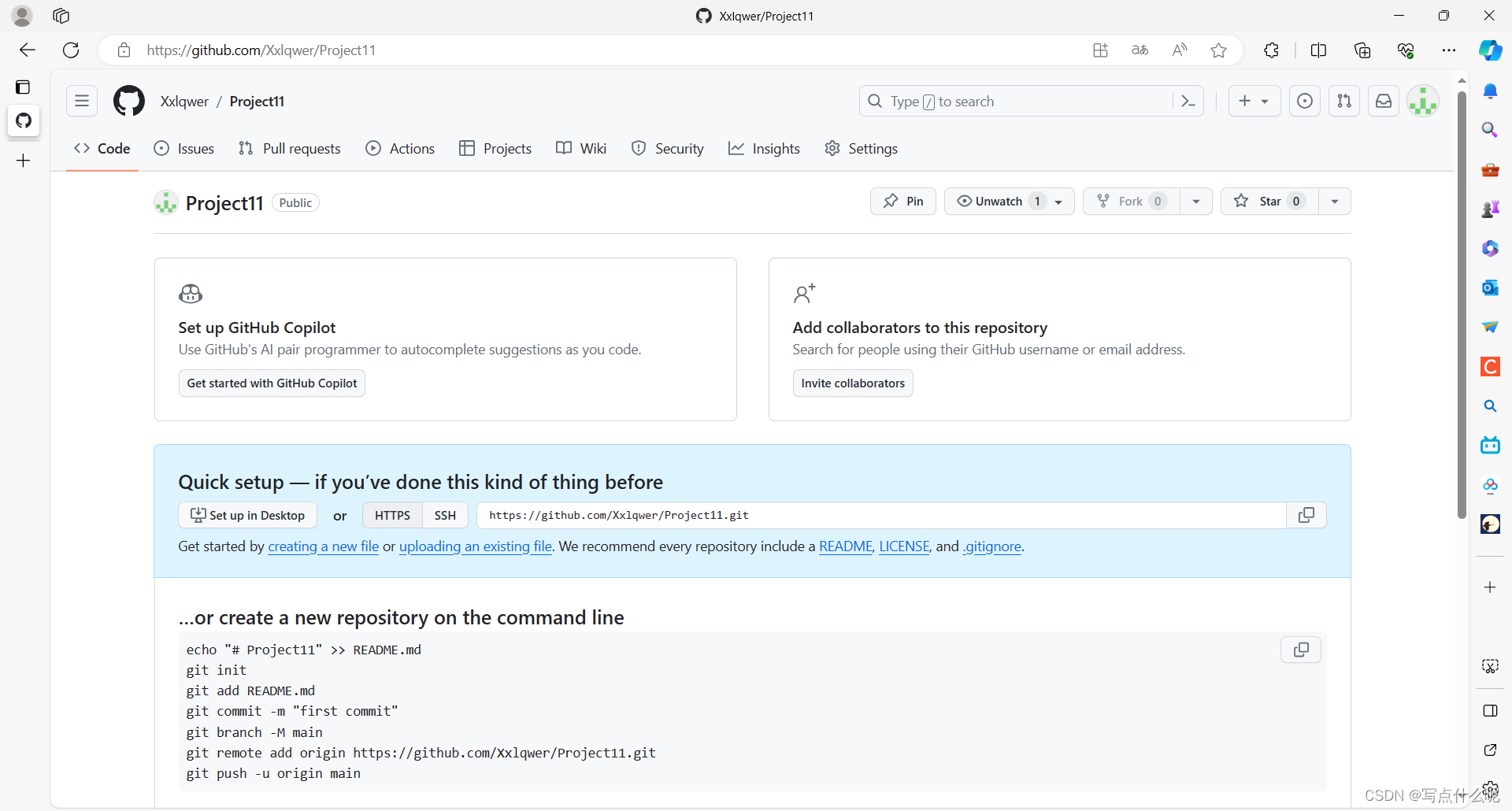1512x811 pixels.
Task: Click the GitHub logo
Action: 128,101
